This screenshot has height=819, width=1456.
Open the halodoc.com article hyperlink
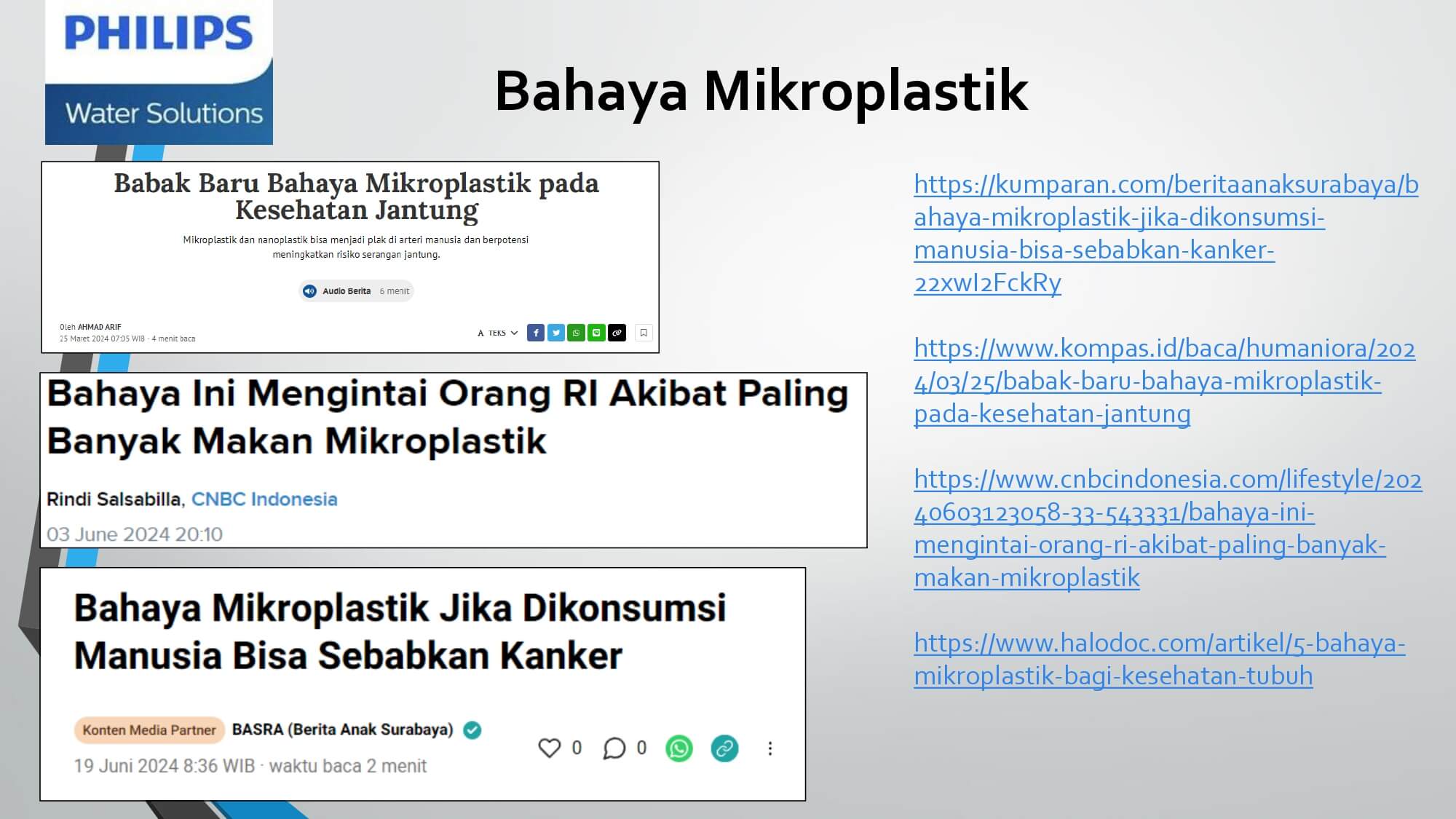(1159, 644)
